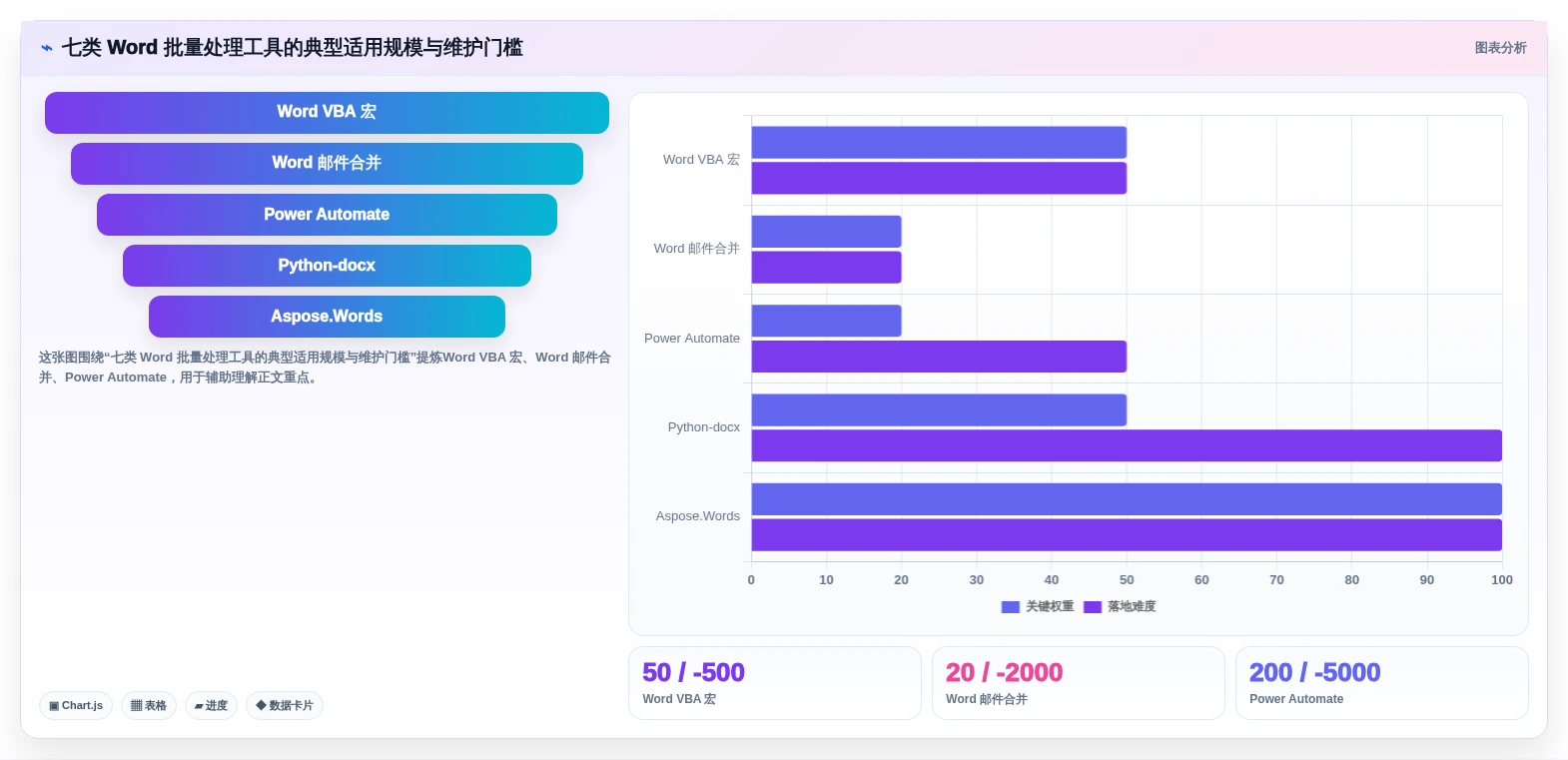Select the Power Automate funnel bar
1568x760 pixels.
tap(327, 215)
